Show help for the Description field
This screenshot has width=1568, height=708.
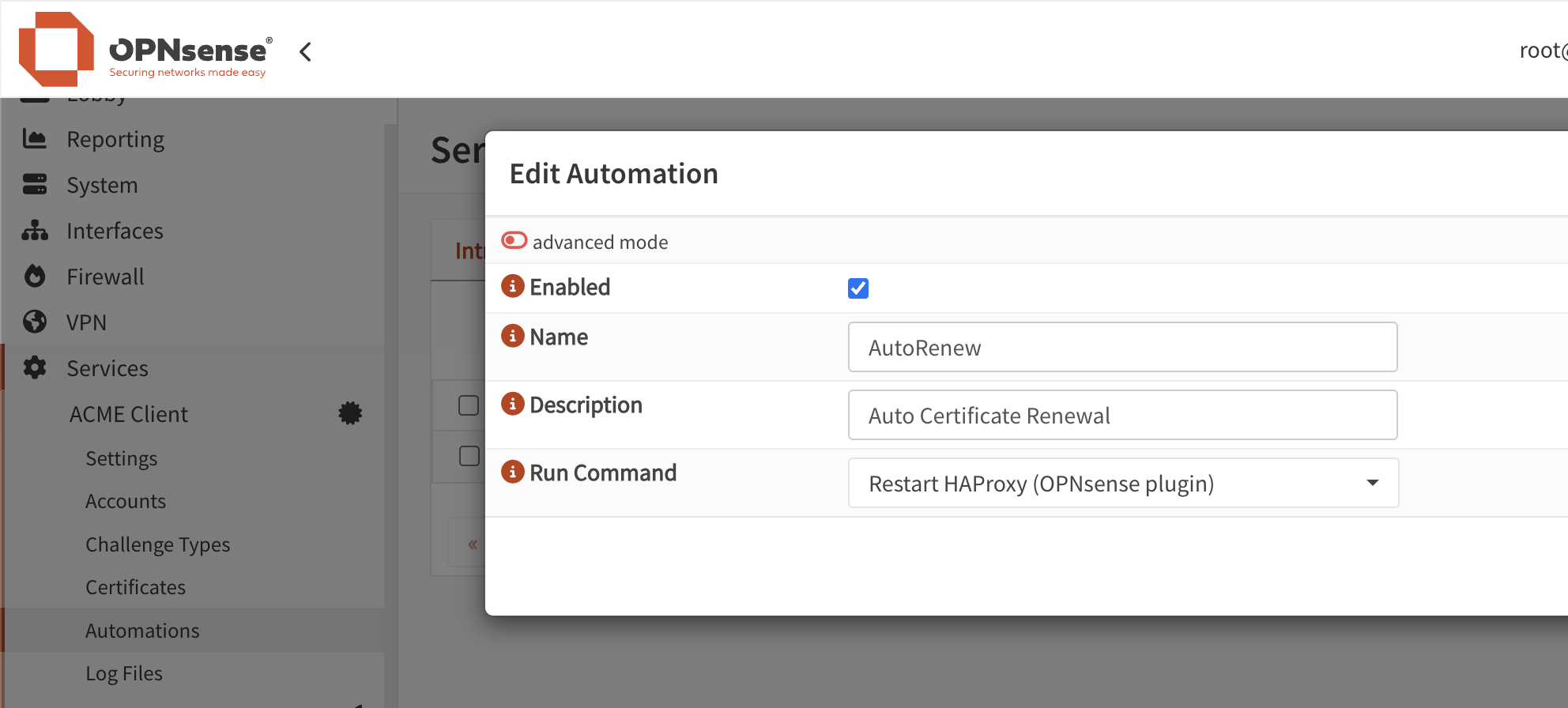pyautogui.click(x=513, y=405)
